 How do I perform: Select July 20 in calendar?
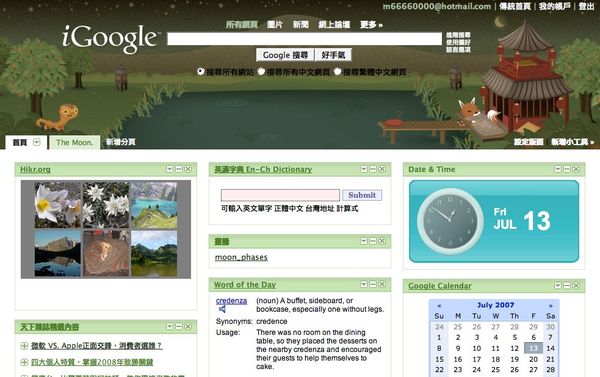[533, 359]
